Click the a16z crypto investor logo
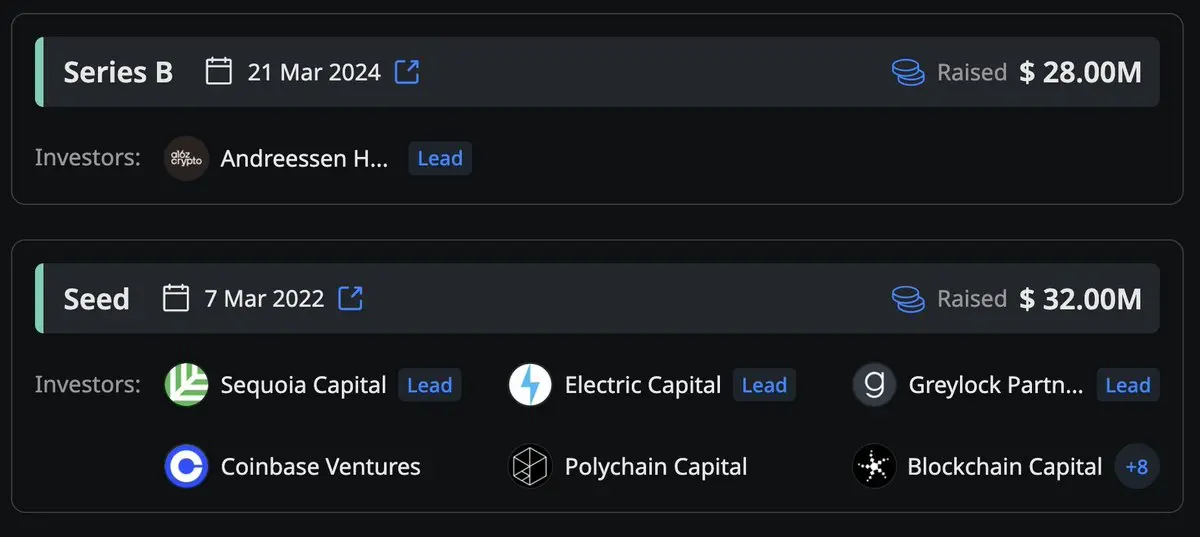This screenshot has width=1200, height=537. pos(186,158)
